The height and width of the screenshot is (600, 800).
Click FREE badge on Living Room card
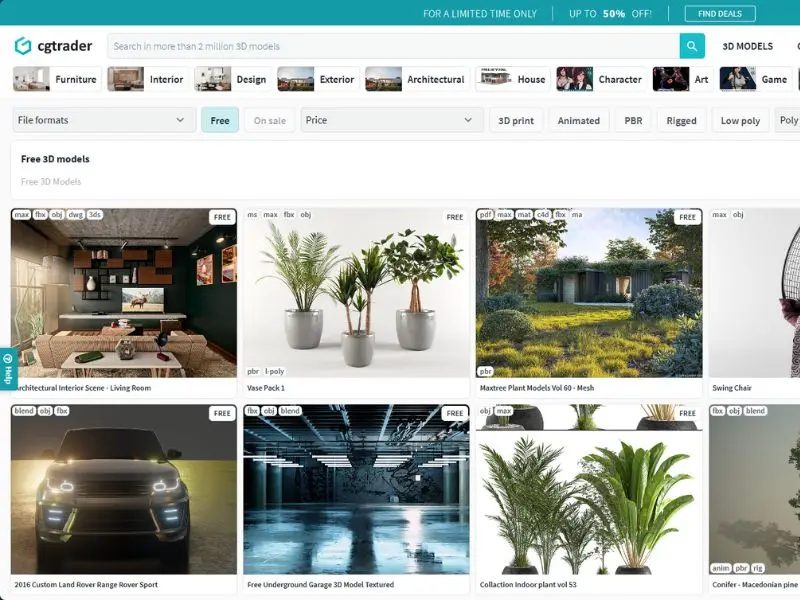[x=222, y=217]
